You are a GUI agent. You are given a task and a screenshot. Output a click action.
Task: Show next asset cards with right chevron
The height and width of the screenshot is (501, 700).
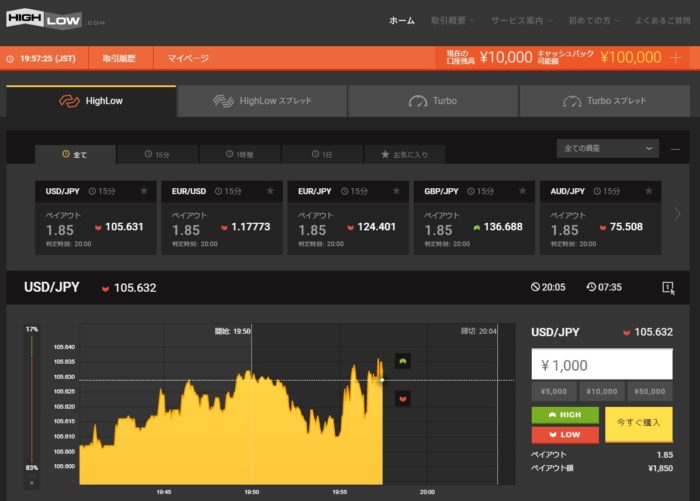(x=677, y=214)
